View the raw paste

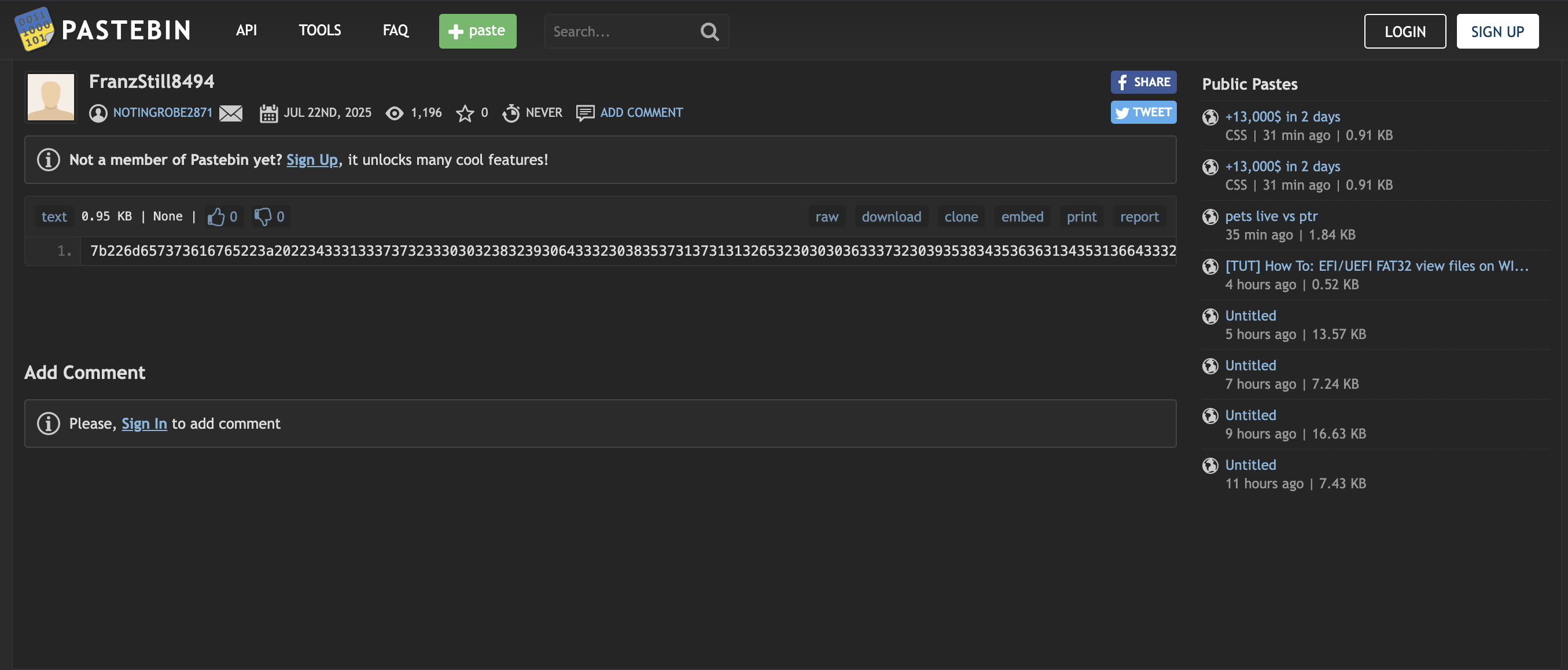826,216
